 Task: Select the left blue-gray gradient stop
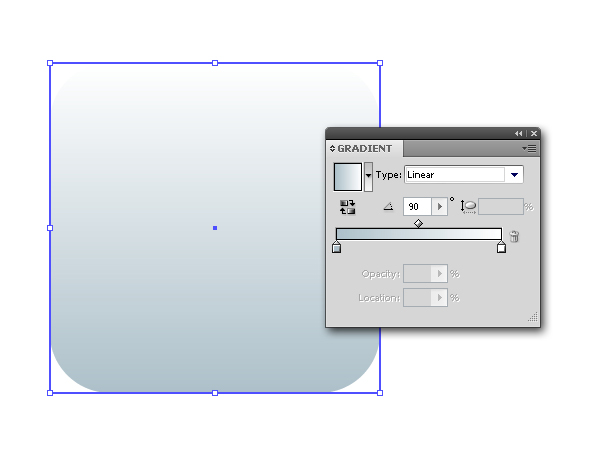coord(336,247)
